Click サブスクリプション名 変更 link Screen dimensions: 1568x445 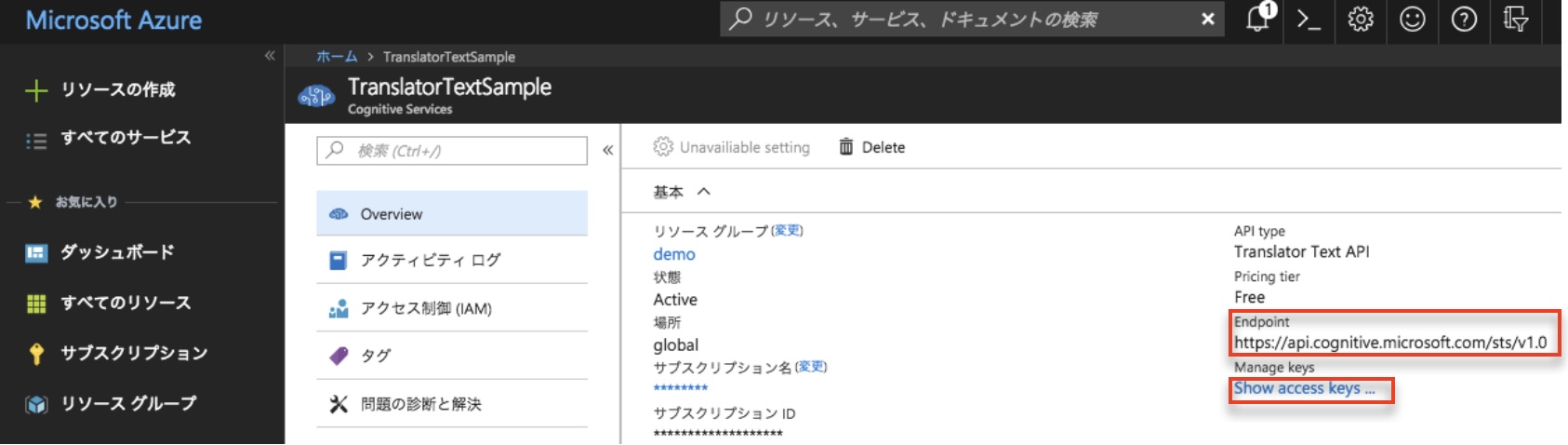[x=811, y=367]
